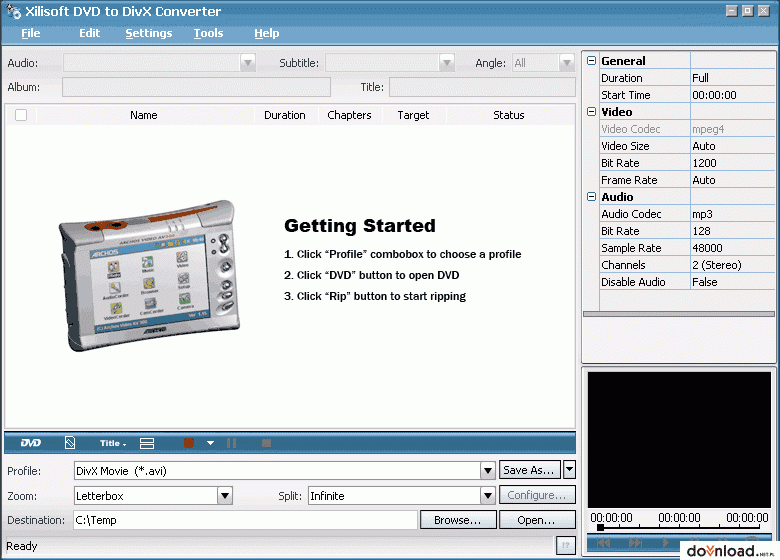Click the Save As... button
Image resolution: width=780 pixels, height=560 pixels.
(530, 469)
